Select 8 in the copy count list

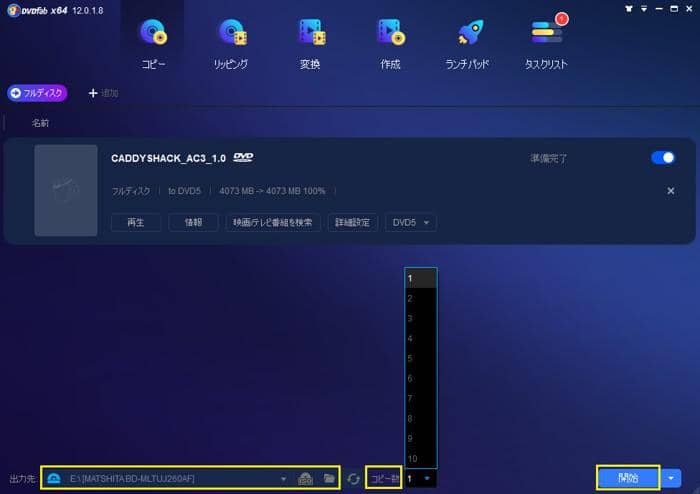(x=421, y=419)
